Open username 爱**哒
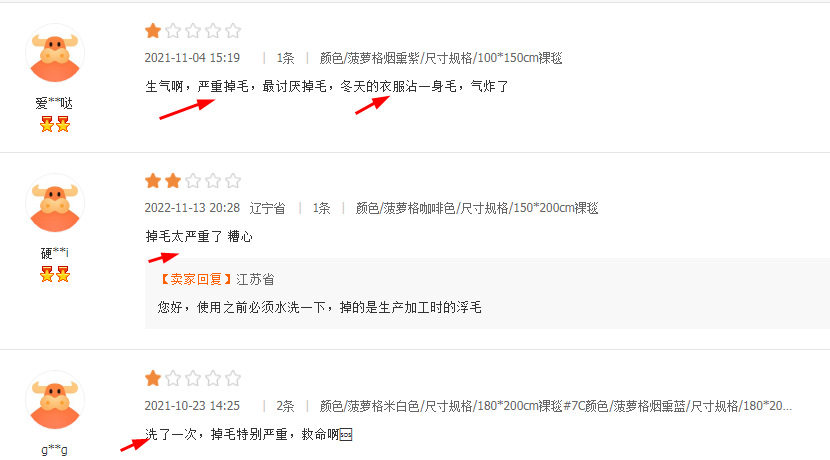This screenshot has width=830, height=460. [54, 103]
